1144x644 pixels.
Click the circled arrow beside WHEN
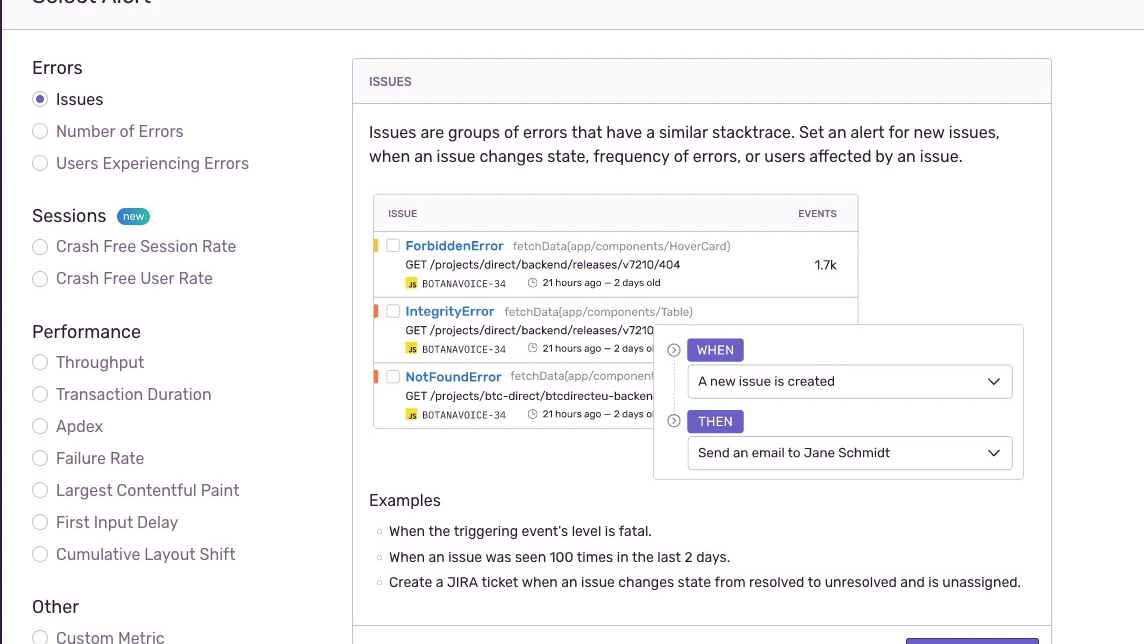point(673,350)
